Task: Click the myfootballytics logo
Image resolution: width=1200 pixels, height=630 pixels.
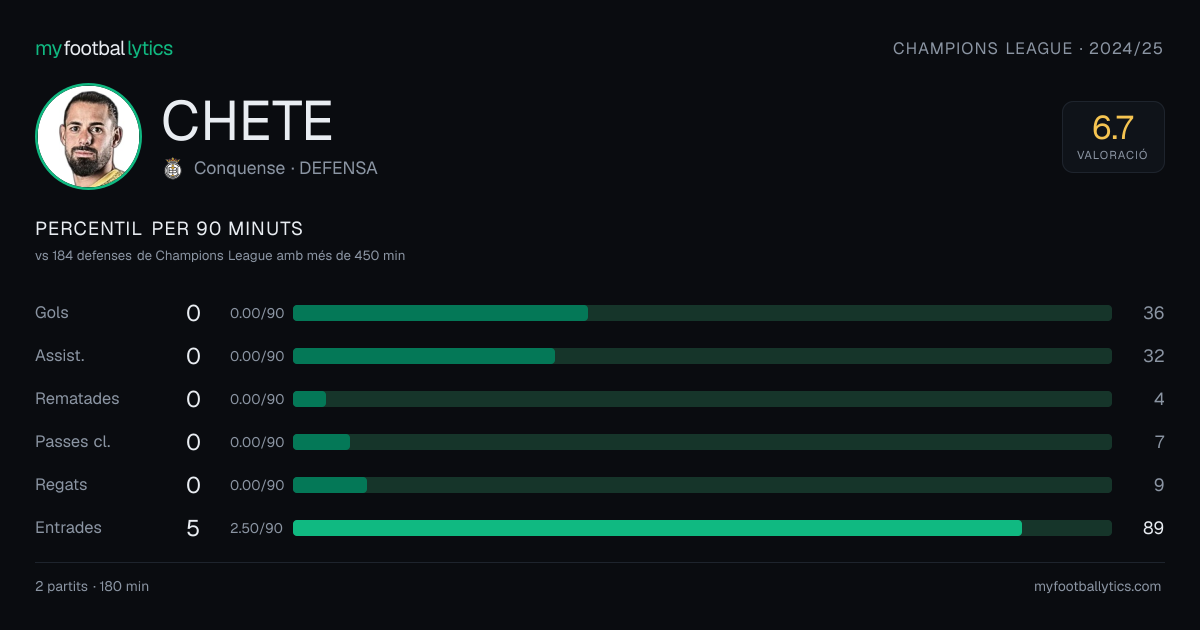Action: (x=104, y=48)
